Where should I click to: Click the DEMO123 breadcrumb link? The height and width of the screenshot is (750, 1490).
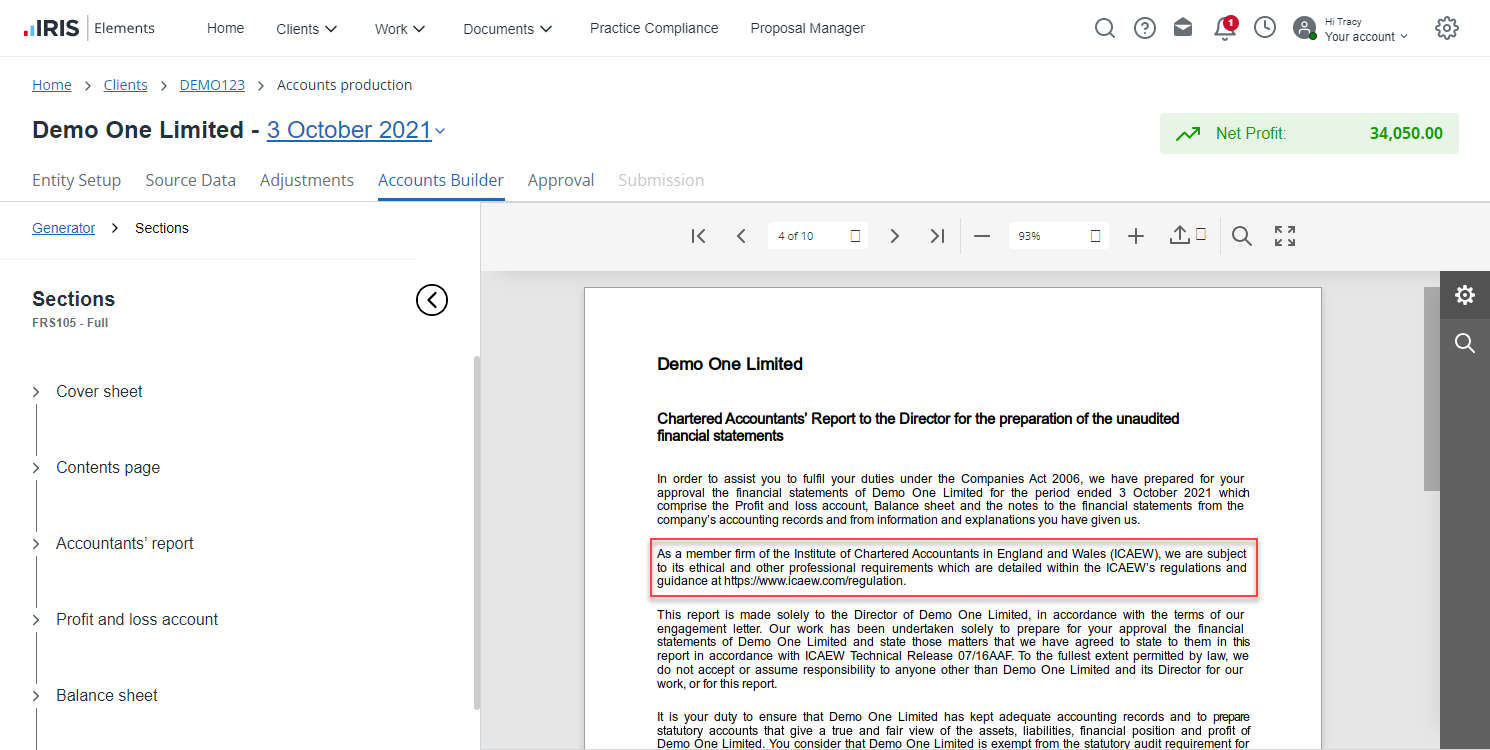coord(212,85)
